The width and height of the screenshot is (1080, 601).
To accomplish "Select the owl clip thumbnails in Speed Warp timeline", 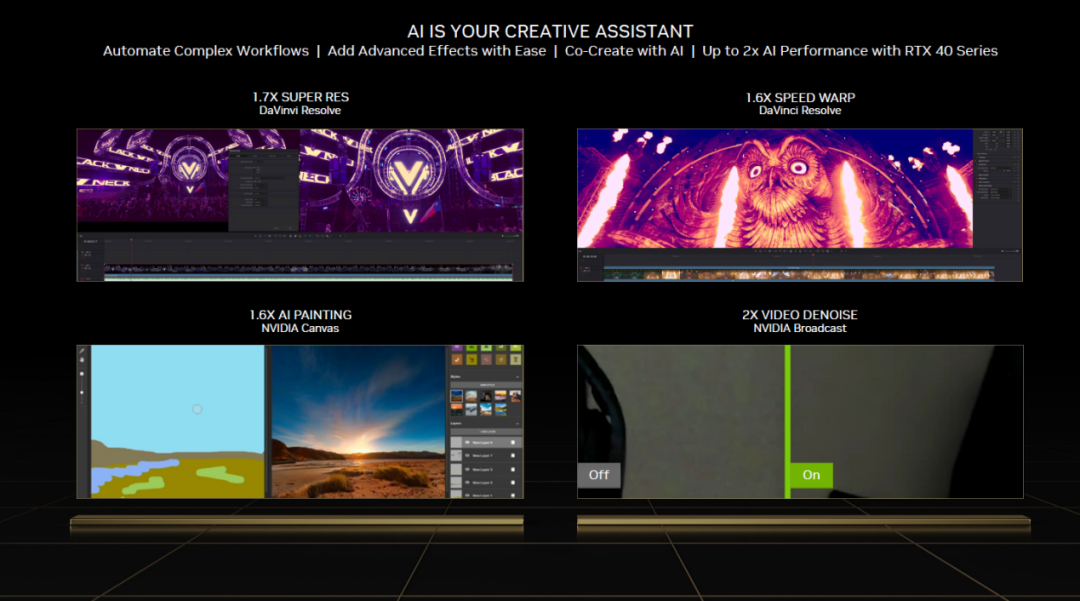I will coord(799,274).
